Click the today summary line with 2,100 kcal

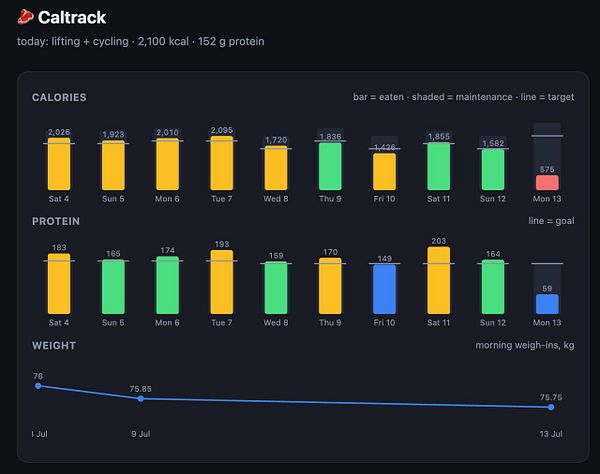[x=140, y=41]
